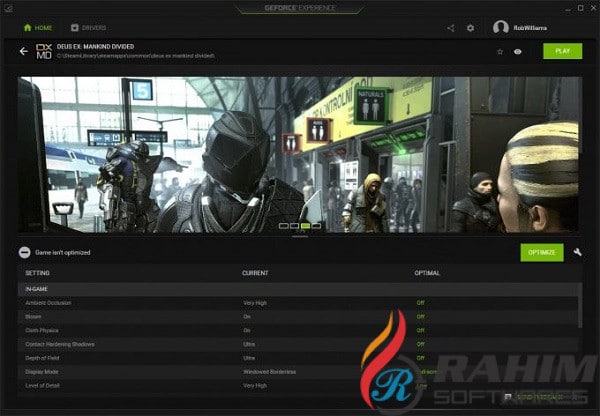Click the game install path text
The height and width of the screenshot is (416, 600).
click(x=136, y=56)
